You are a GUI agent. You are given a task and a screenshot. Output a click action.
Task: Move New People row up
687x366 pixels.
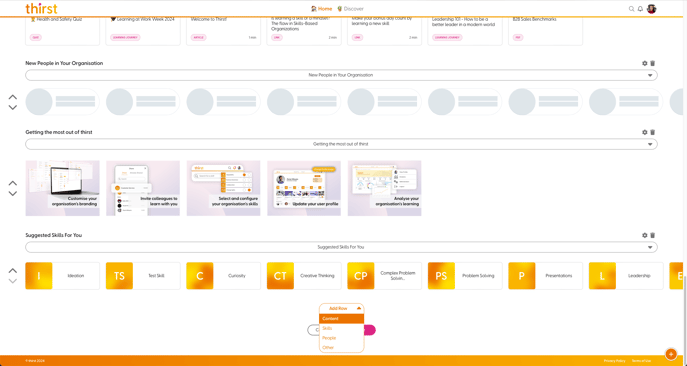click(13, 97)
